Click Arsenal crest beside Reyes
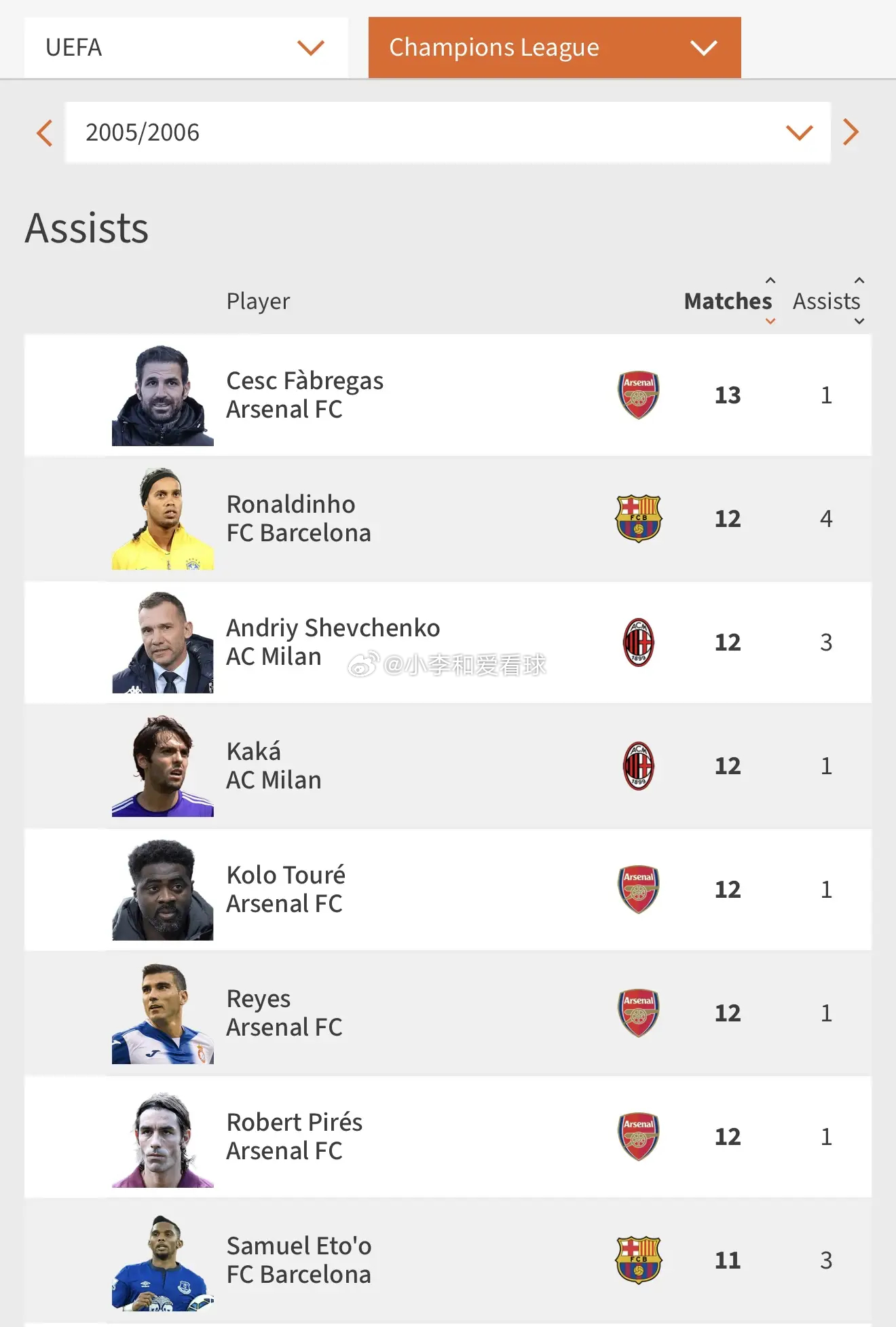 pos(639,1013)
